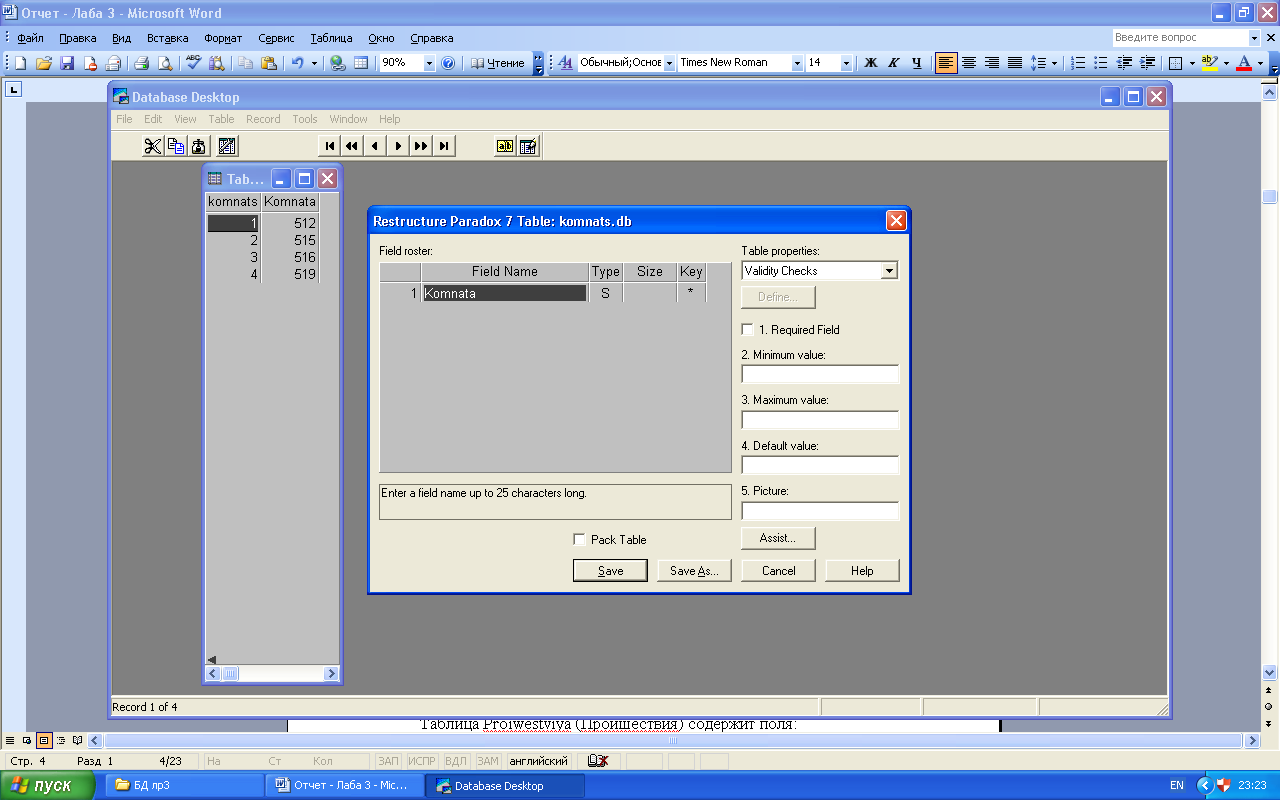This screenshot has height=800, width=1280.
Task: Click the Restructure table icon in Database Desktop
Action: [227, 146]
